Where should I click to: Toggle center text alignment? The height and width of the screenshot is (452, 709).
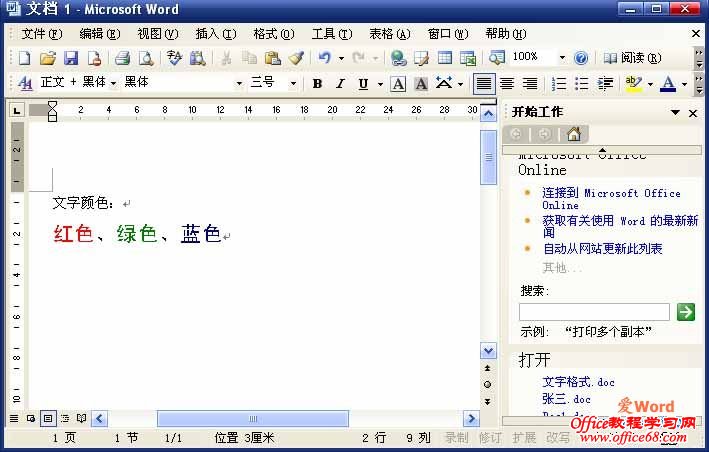point(507,84)
